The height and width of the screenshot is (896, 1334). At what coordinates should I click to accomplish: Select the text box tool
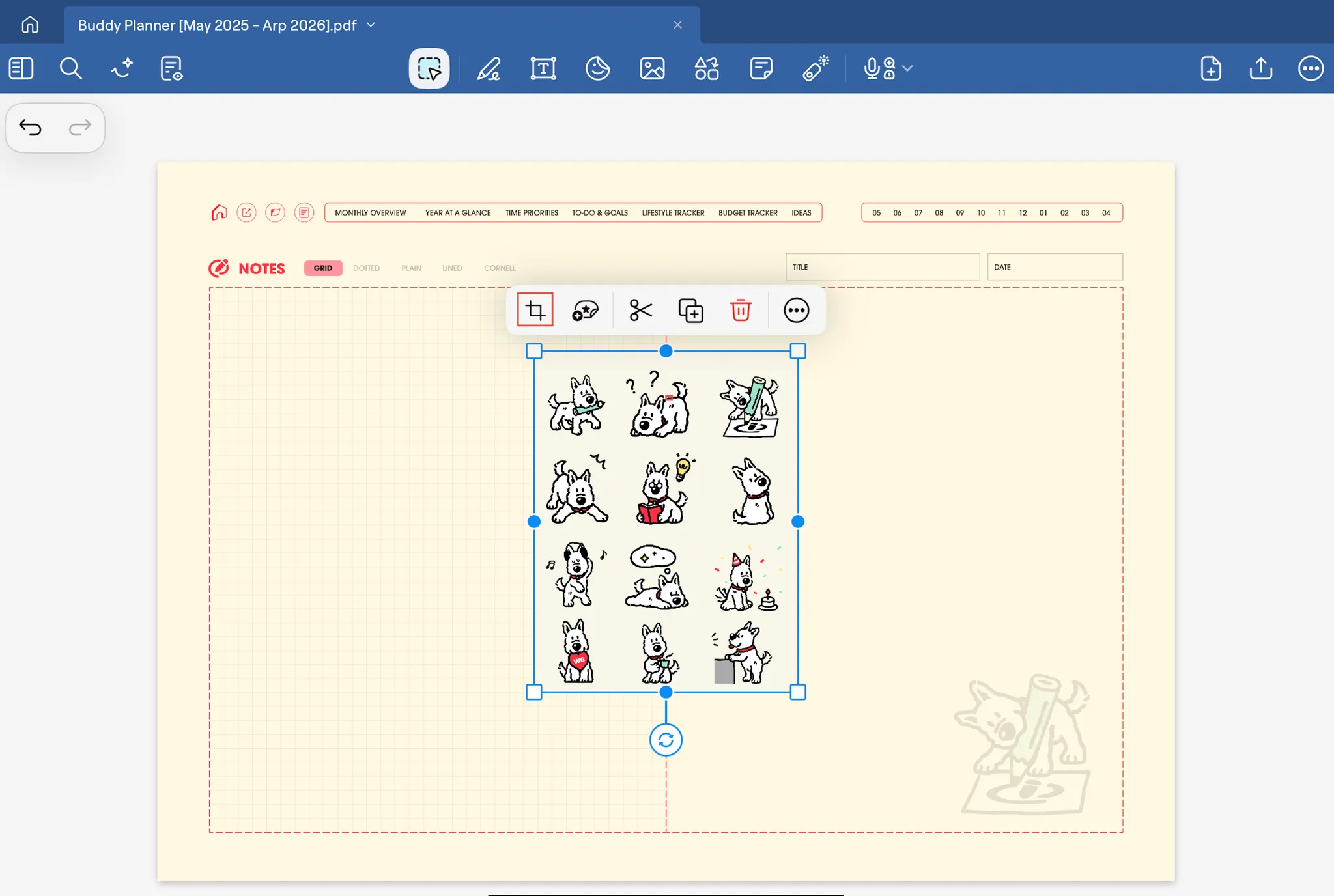[x=543, y=68]
